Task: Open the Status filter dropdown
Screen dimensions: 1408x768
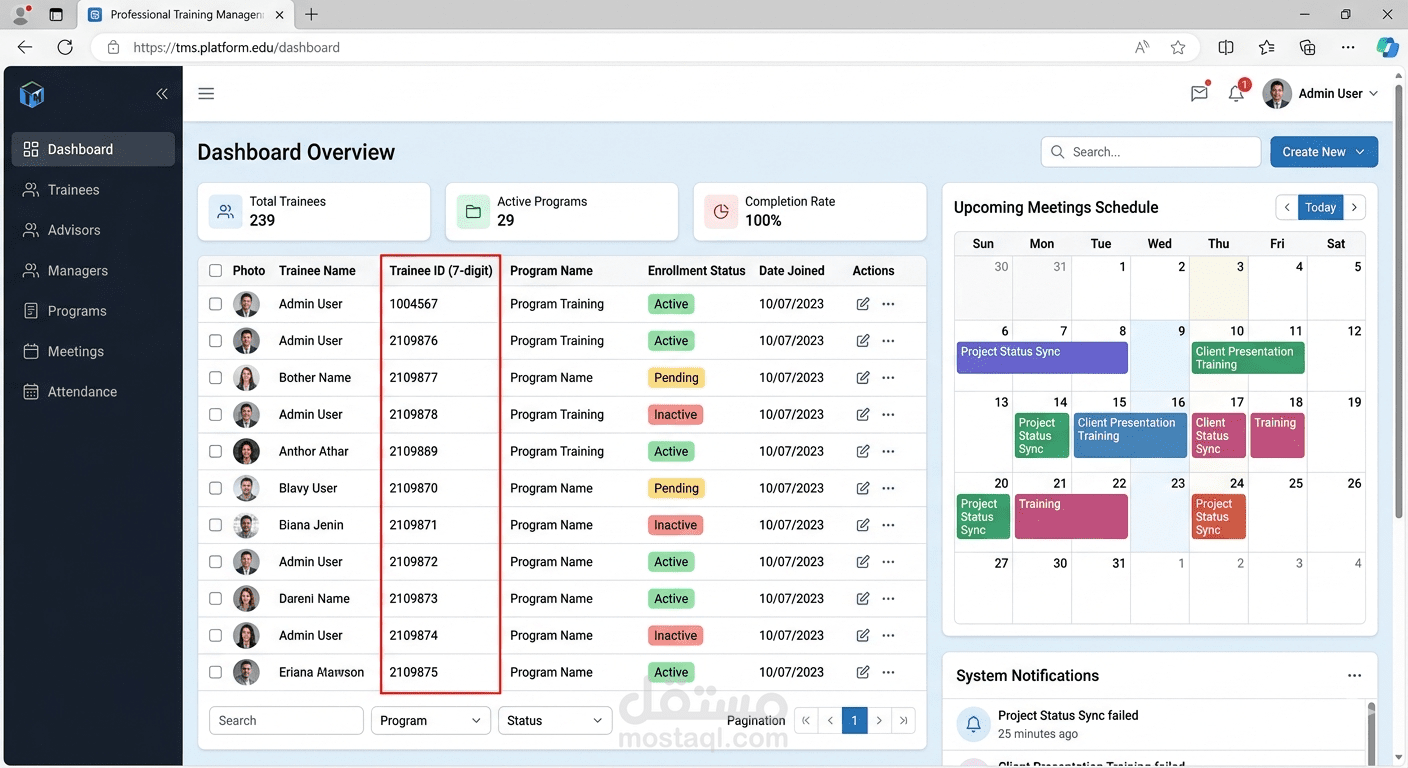Action: (555, 720)
